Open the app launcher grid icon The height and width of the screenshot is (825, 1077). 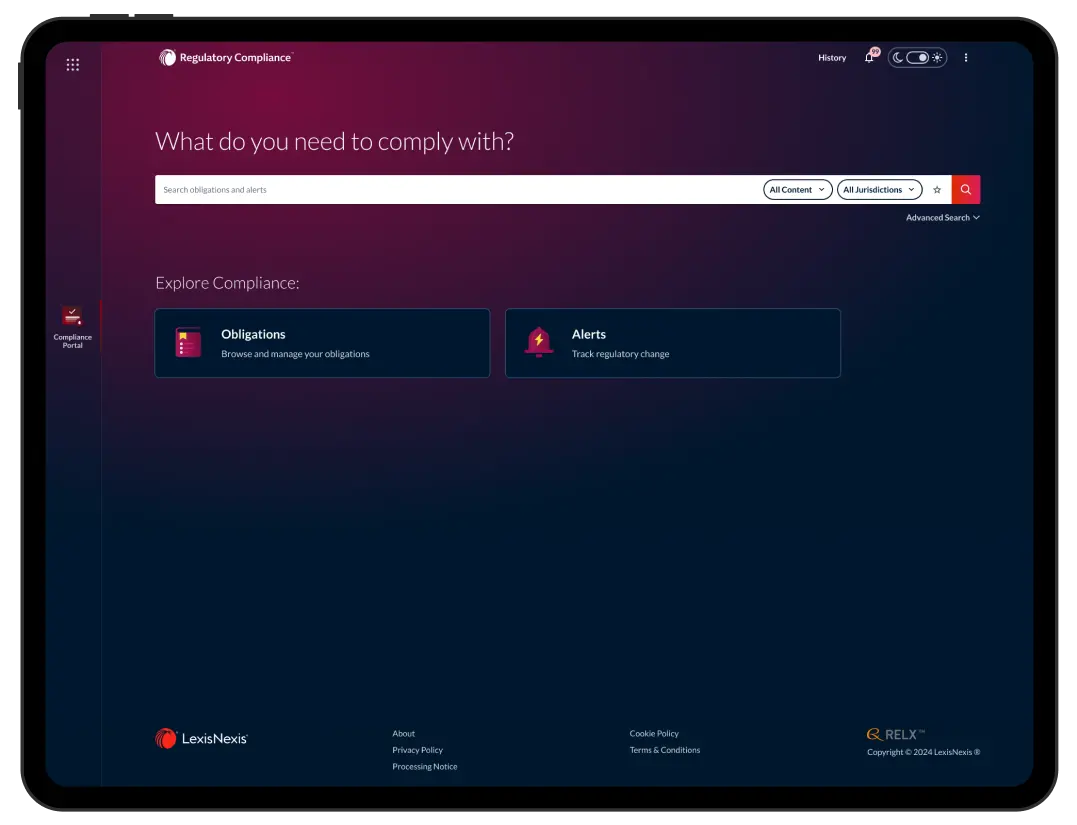pos(72,65)
